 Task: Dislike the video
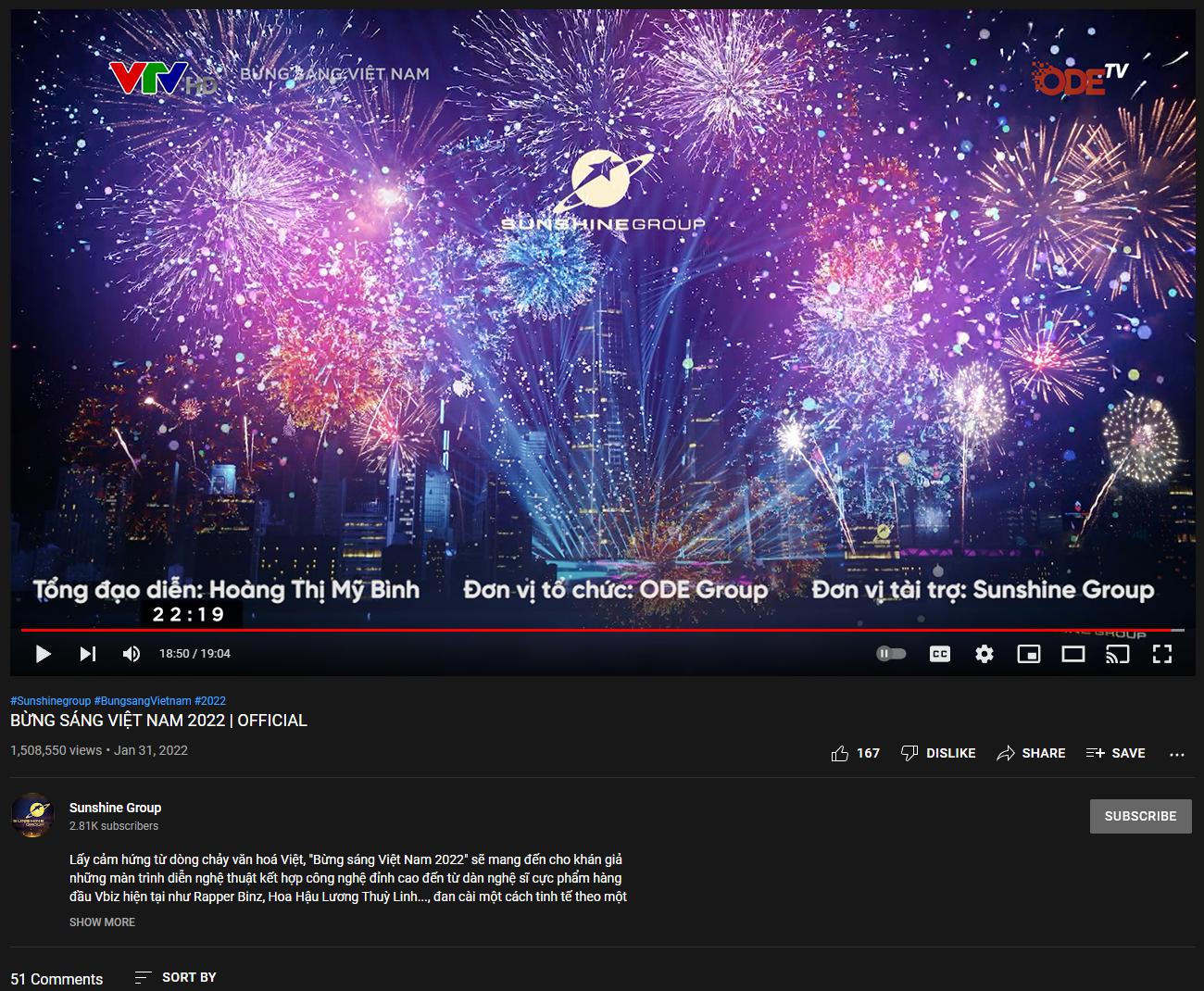938,754
